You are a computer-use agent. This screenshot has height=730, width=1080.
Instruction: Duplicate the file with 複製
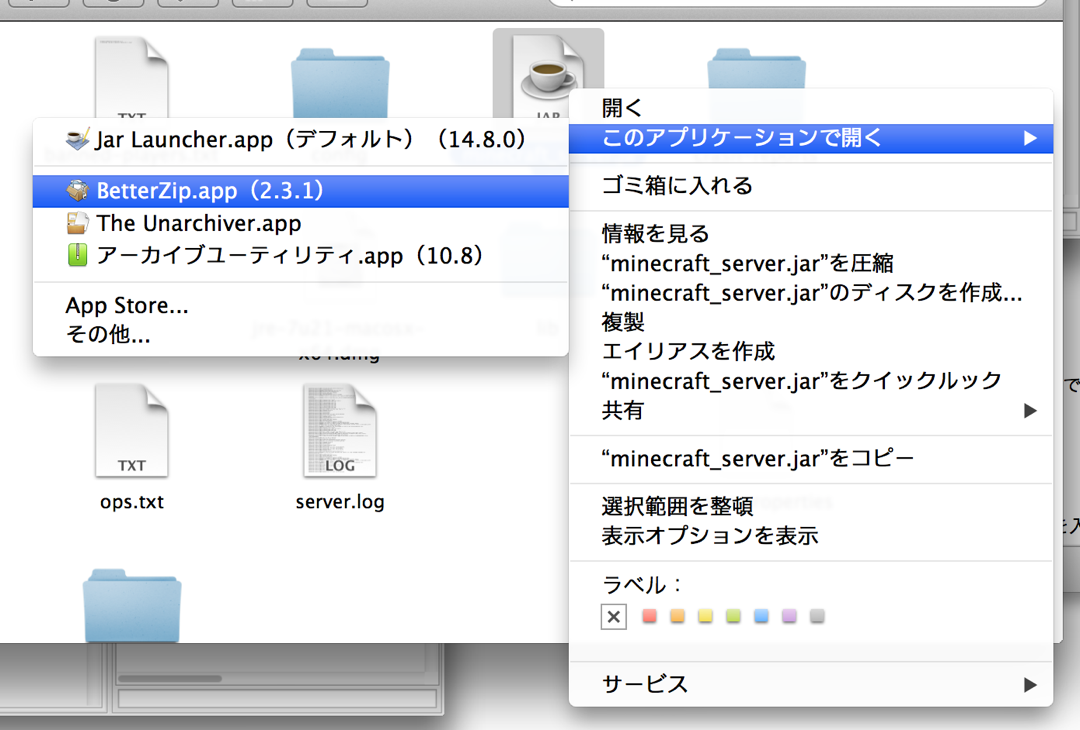(x=811, y=322)
